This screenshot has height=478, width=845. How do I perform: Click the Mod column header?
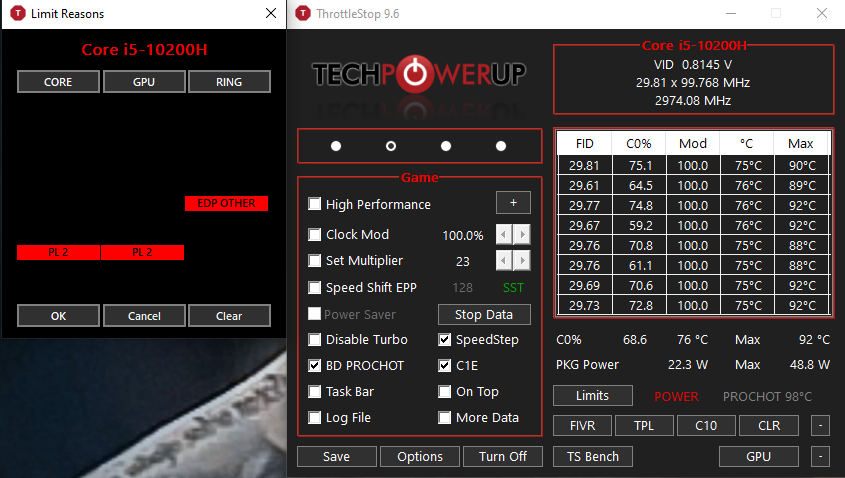click(x=692, y=143)
